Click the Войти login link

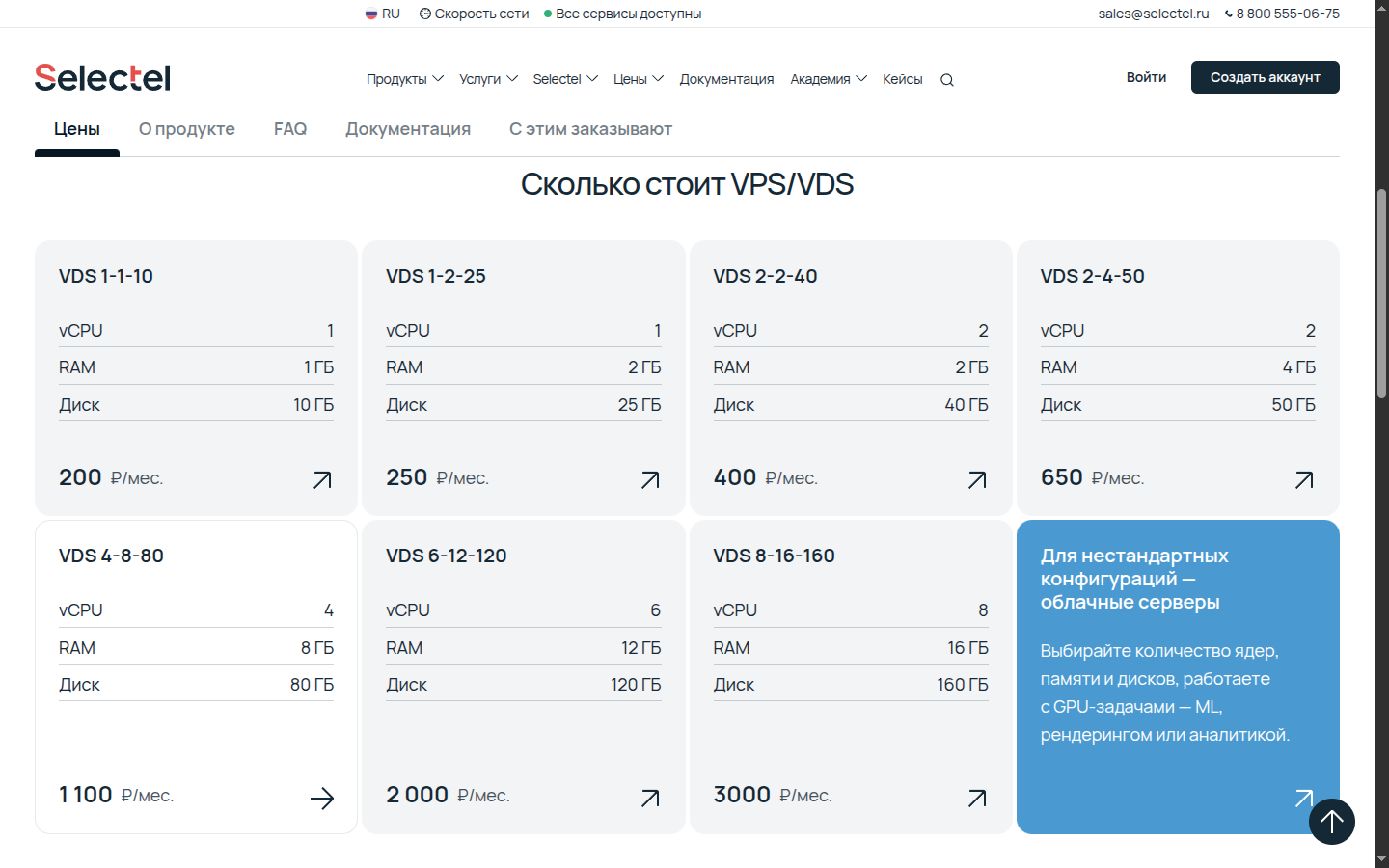1146,77
